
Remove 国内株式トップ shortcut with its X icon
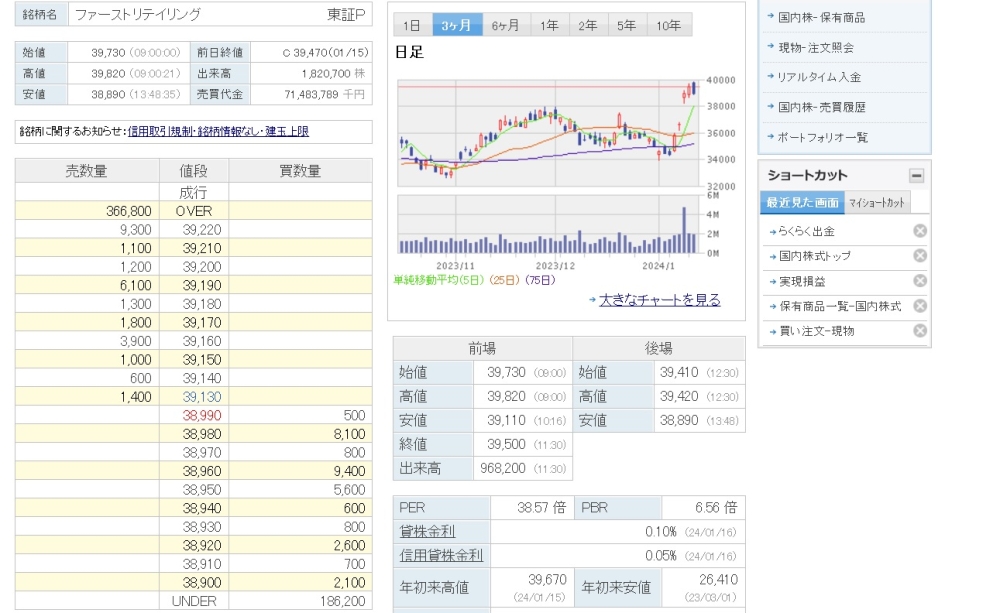point(920,256)
